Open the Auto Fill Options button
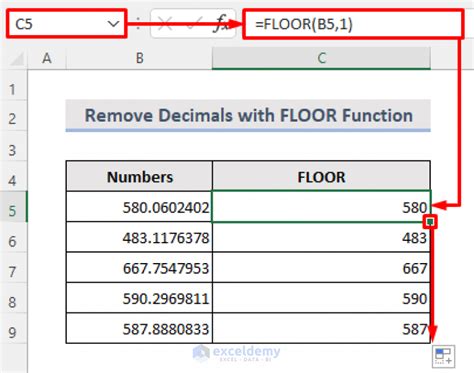Screen dimensions: 474x373 click(444, 356)
